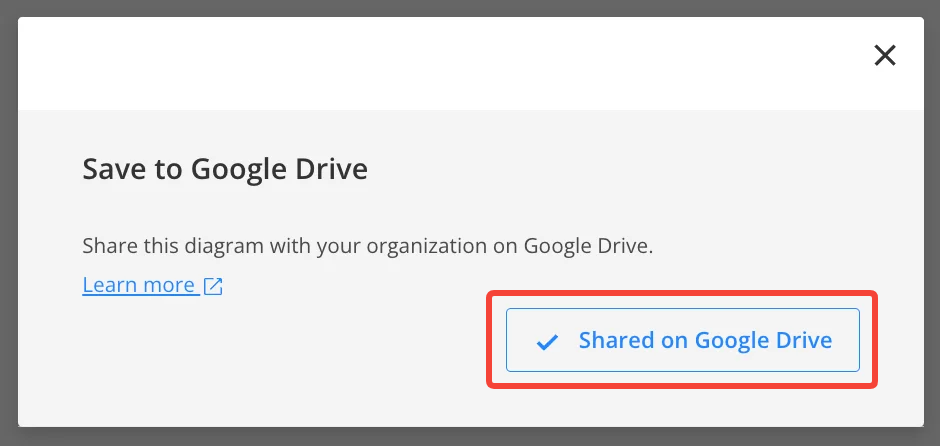The height and width of the screenshot is (446, 940).
Task: Click the word organization in the description
Action: [427, 245]
